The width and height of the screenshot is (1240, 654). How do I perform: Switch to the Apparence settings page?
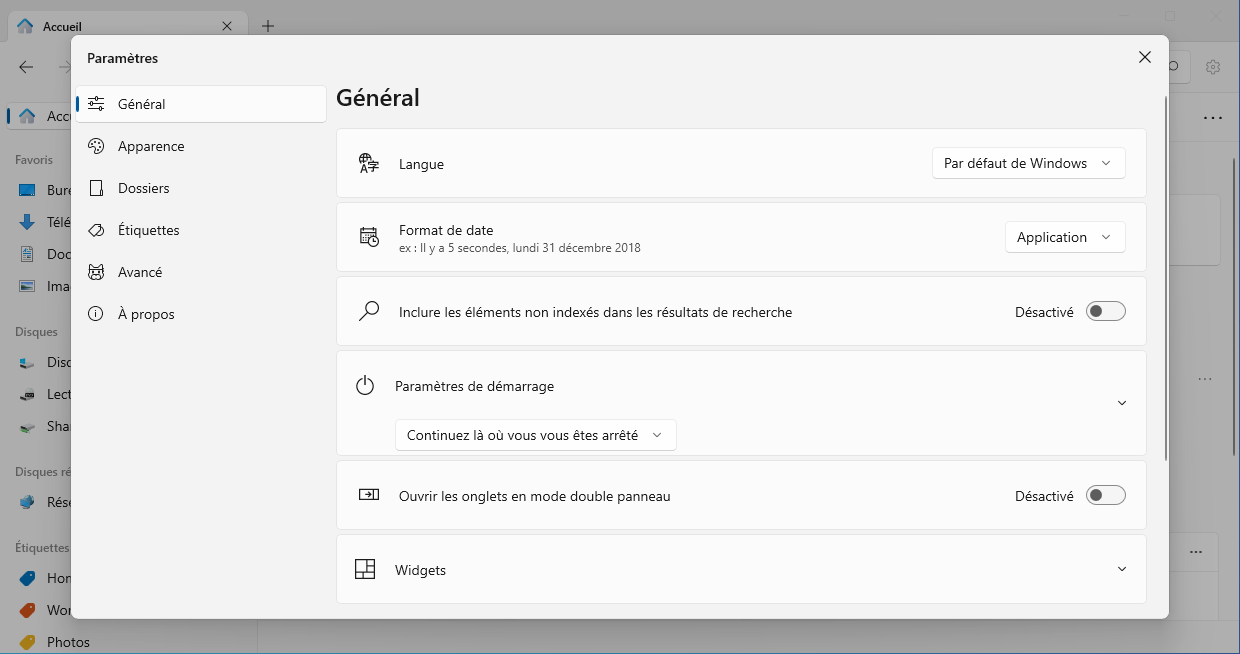coord(151,146)
